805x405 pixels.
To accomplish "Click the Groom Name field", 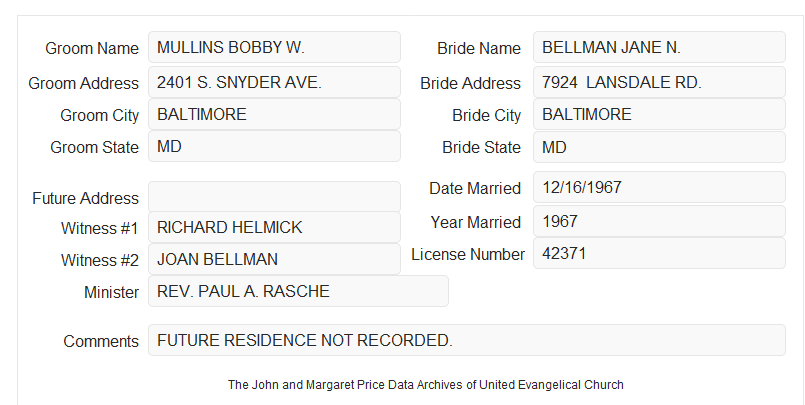I will (274, 47).
